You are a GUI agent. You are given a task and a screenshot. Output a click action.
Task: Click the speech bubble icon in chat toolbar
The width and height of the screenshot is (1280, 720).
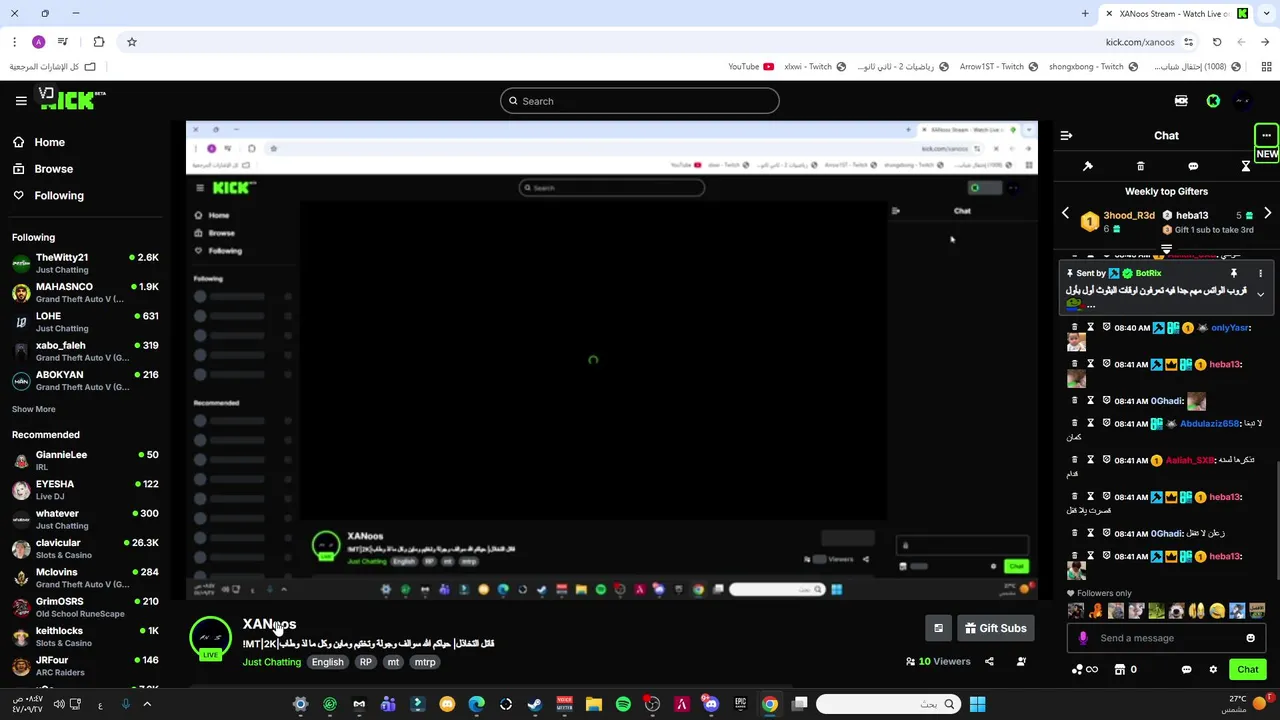point(1193,166)
